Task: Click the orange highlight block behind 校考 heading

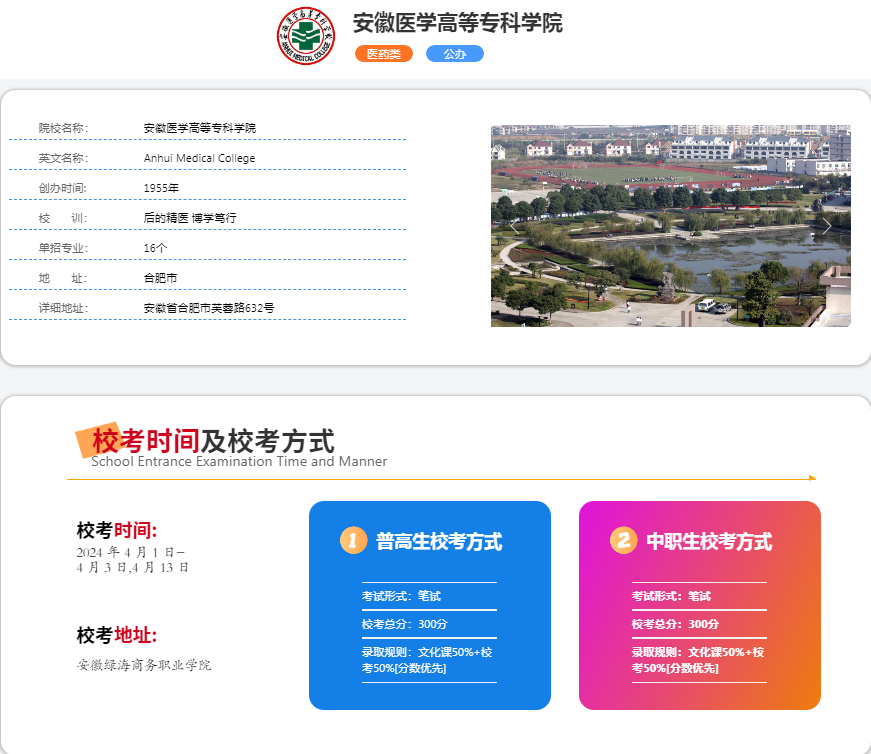Action: [x=99, y=441]
